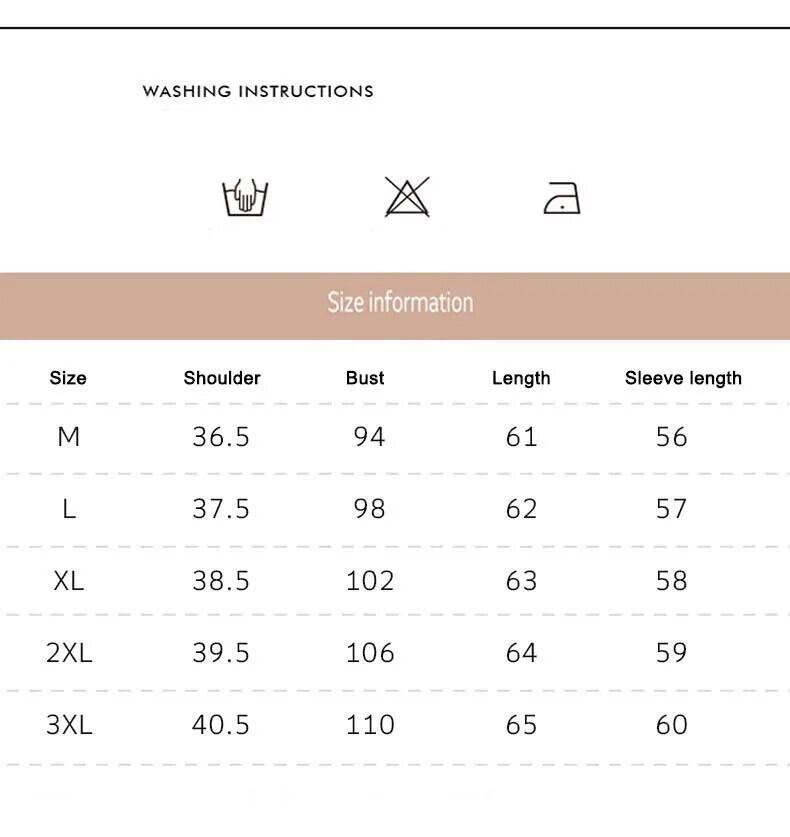Select the Sleeve length column header
The height and width of the screenshot is (837, 790).
pos(683,378)
